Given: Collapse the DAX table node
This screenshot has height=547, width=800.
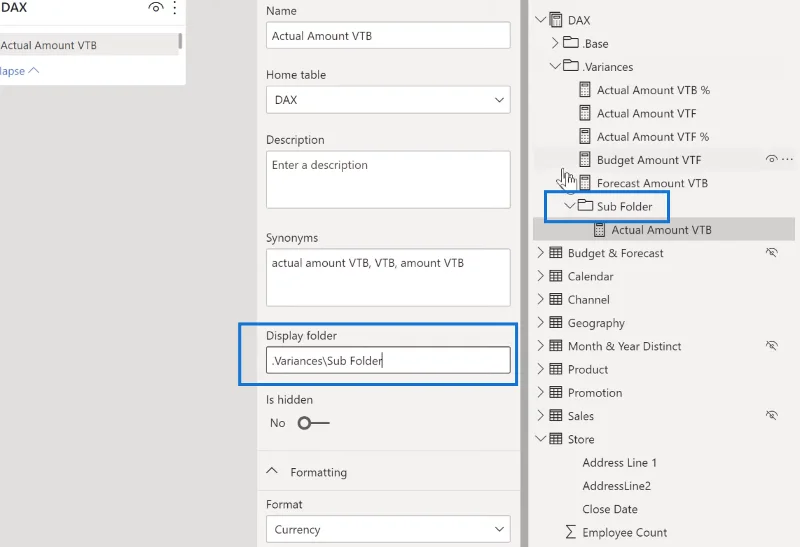Looking at the screenshot, I should 540,20.
